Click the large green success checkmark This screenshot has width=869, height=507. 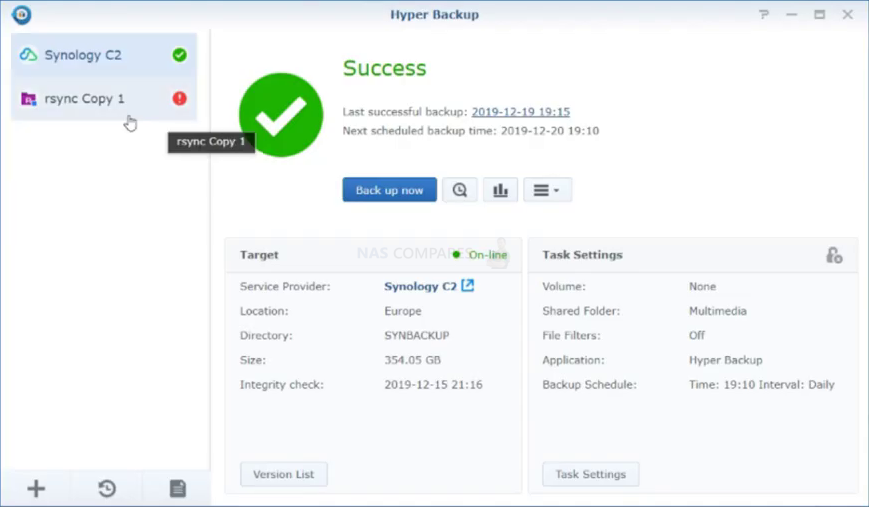coord(281,115)
